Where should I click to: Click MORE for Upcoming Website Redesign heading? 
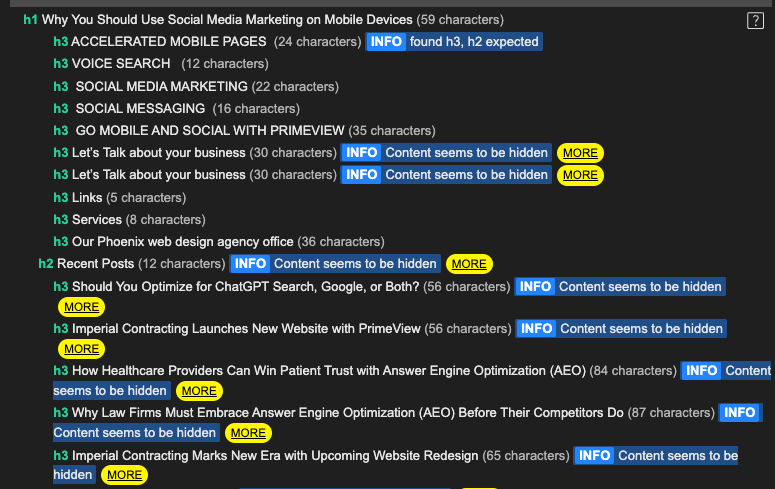tap(125, 475)
